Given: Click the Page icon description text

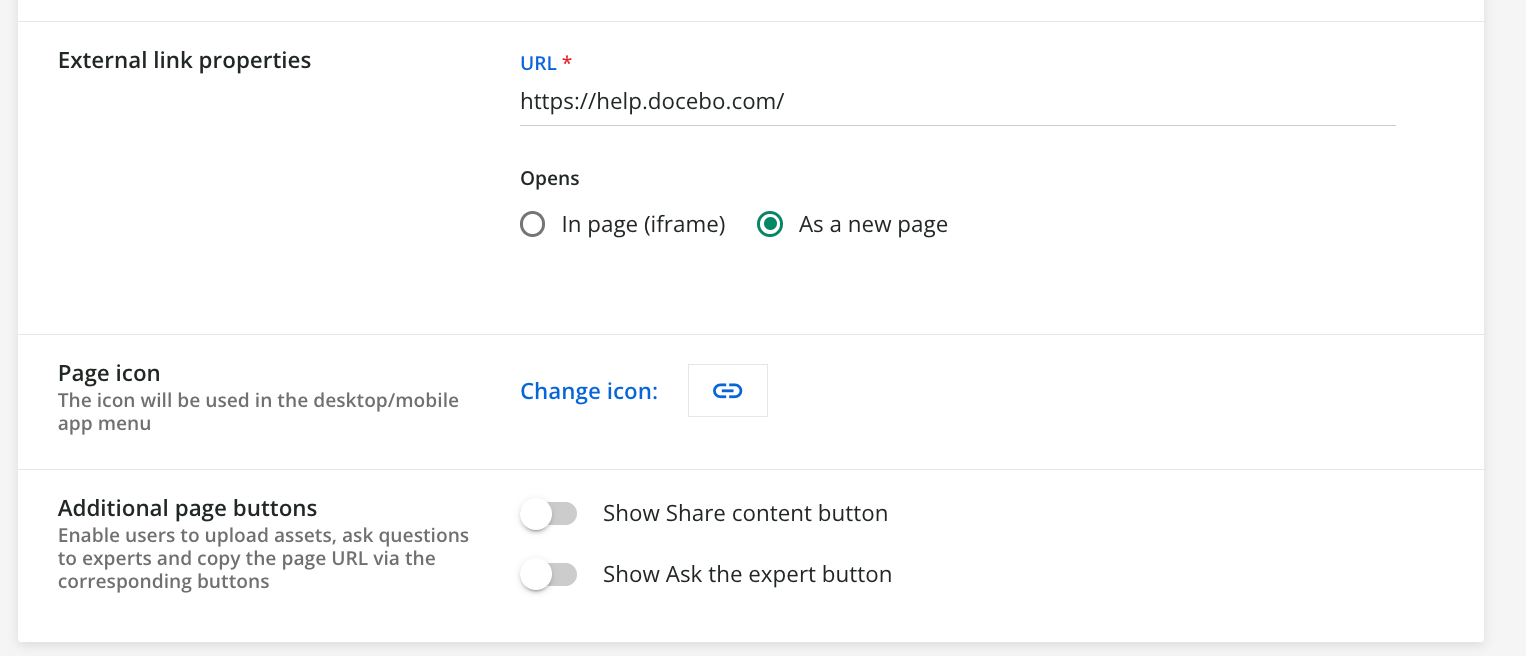Looking at the screenshot, I should [x=258, y=412].
